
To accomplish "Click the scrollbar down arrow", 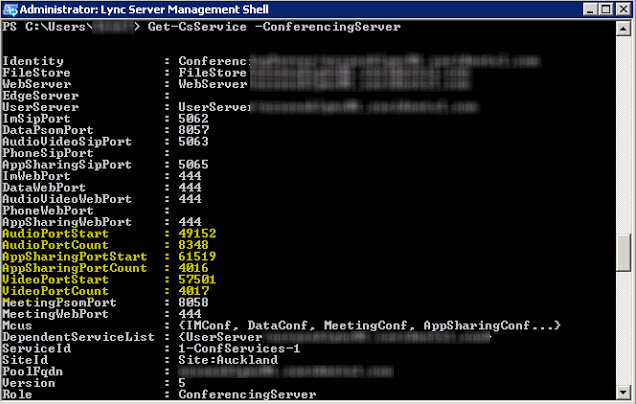I will pyautogui.click(x=624, y=394).
